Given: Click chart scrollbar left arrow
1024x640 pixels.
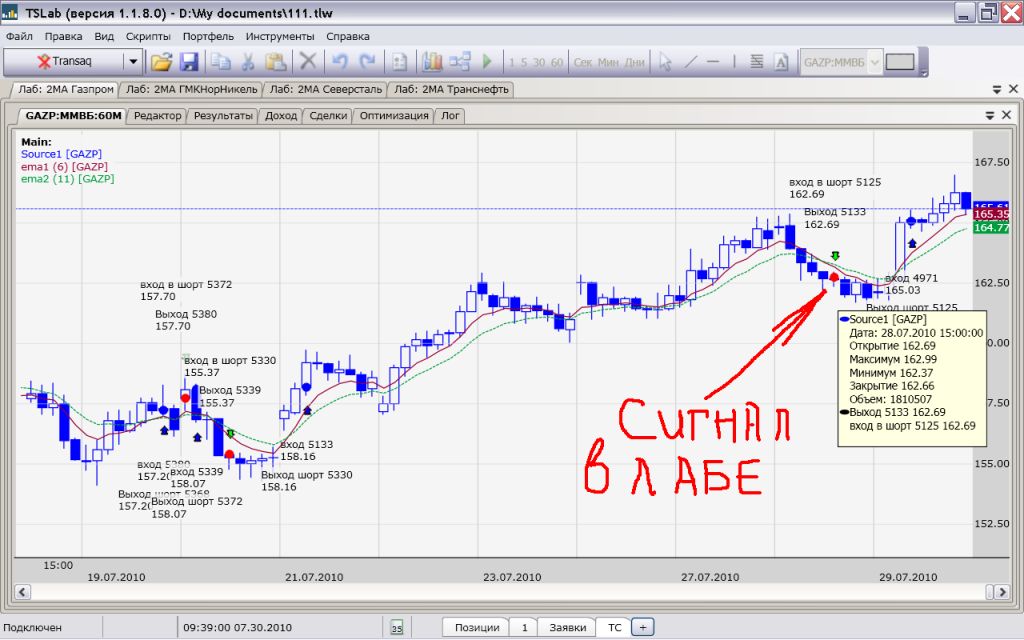Looking at the screenshot, I should 22,592.
